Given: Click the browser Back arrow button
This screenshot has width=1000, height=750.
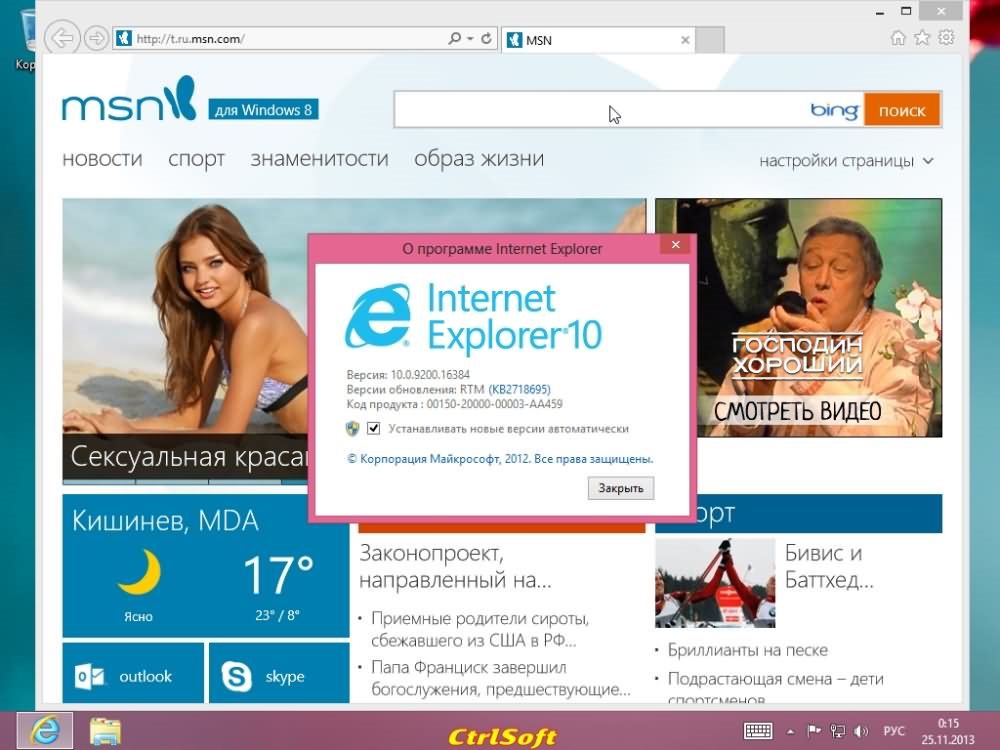Looking at the screenshot, I should coord(63,38).
